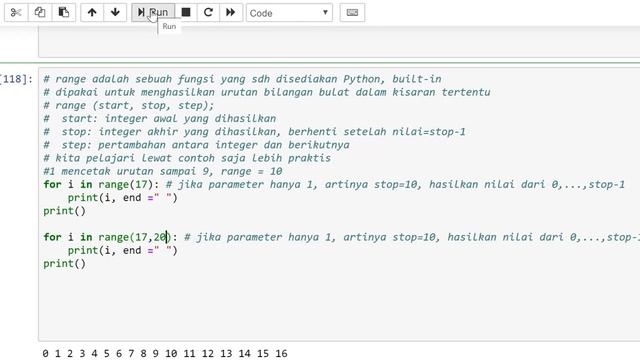Image resolution: width=640 pixels, height=360 pixels.
Task: Click first standalone 'print()' after range(17) loop
Action: pos(64,211)
